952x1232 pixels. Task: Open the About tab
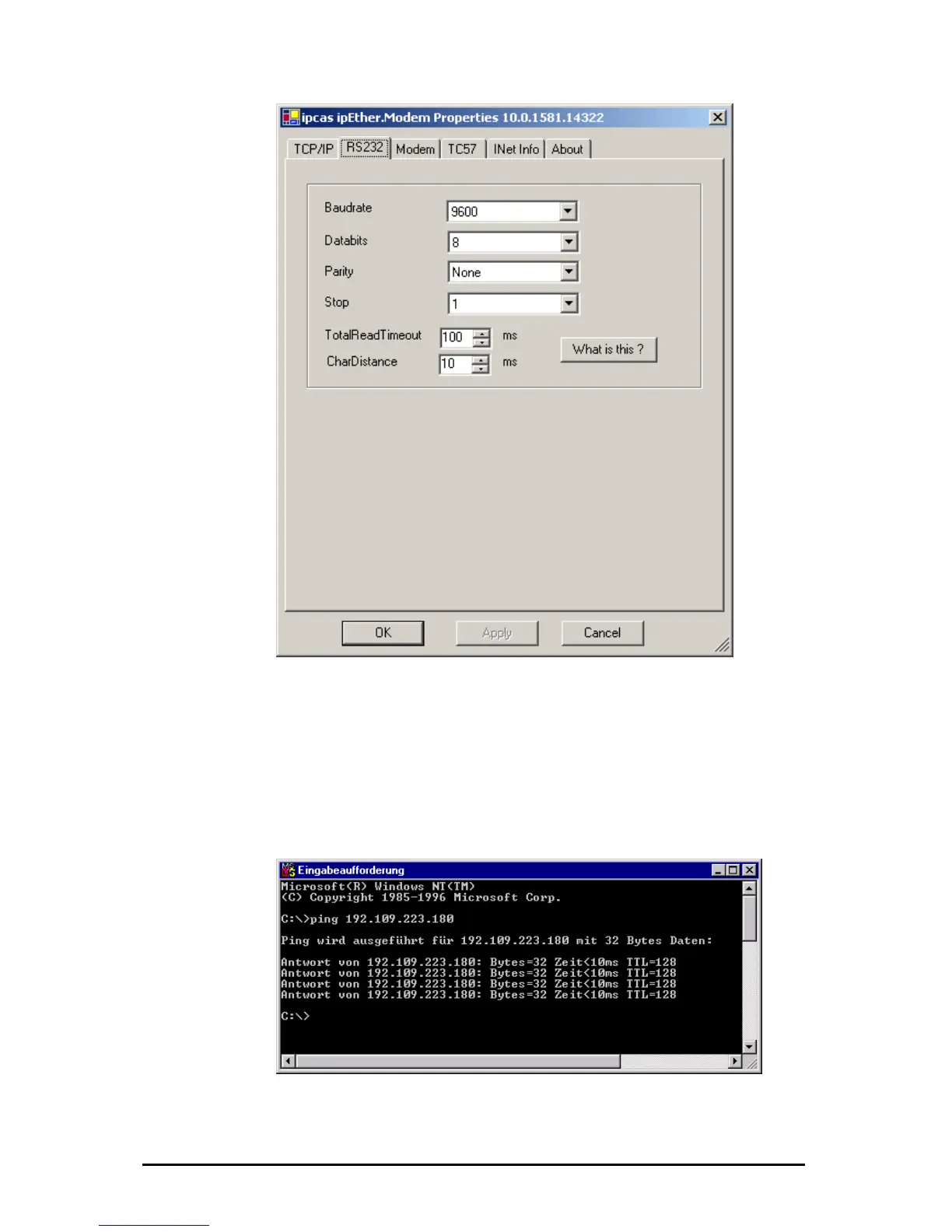point(567,149)
